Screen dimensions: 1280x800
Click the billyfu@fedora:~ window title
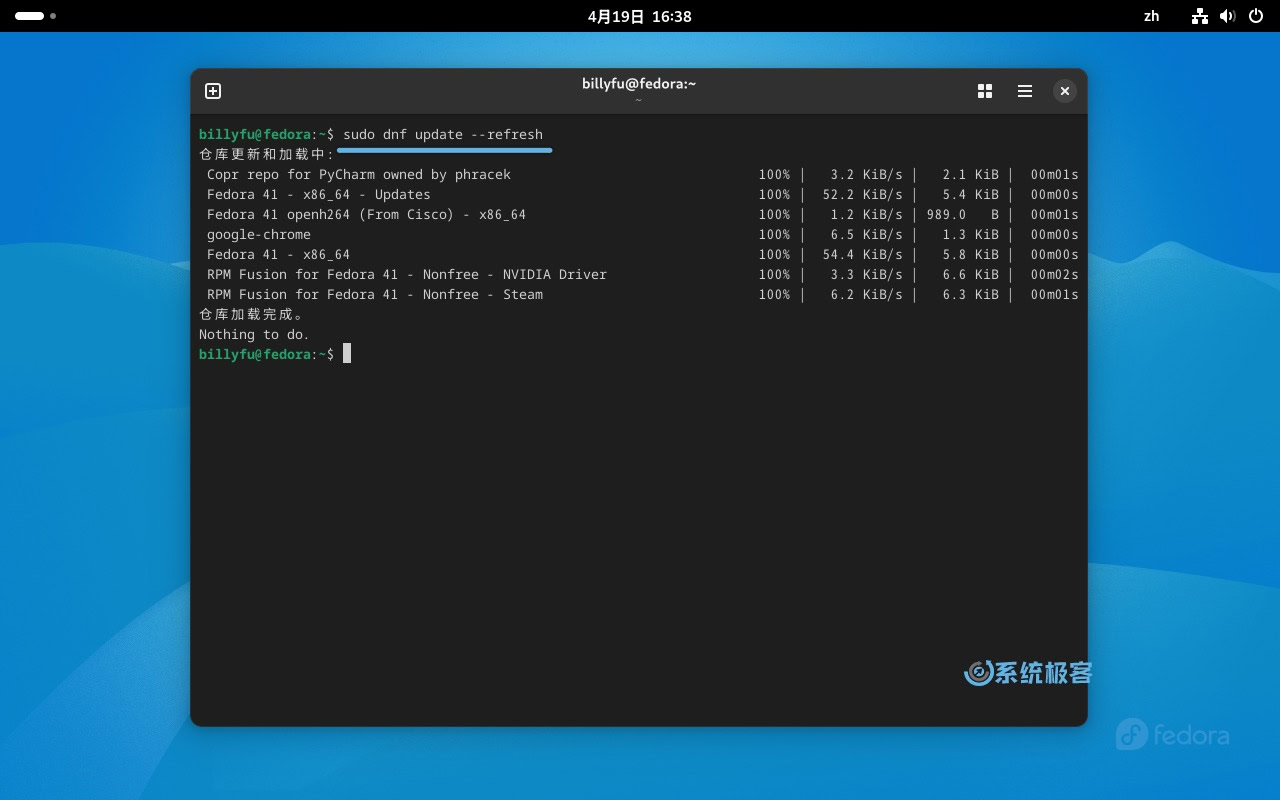tap(639, 84)
